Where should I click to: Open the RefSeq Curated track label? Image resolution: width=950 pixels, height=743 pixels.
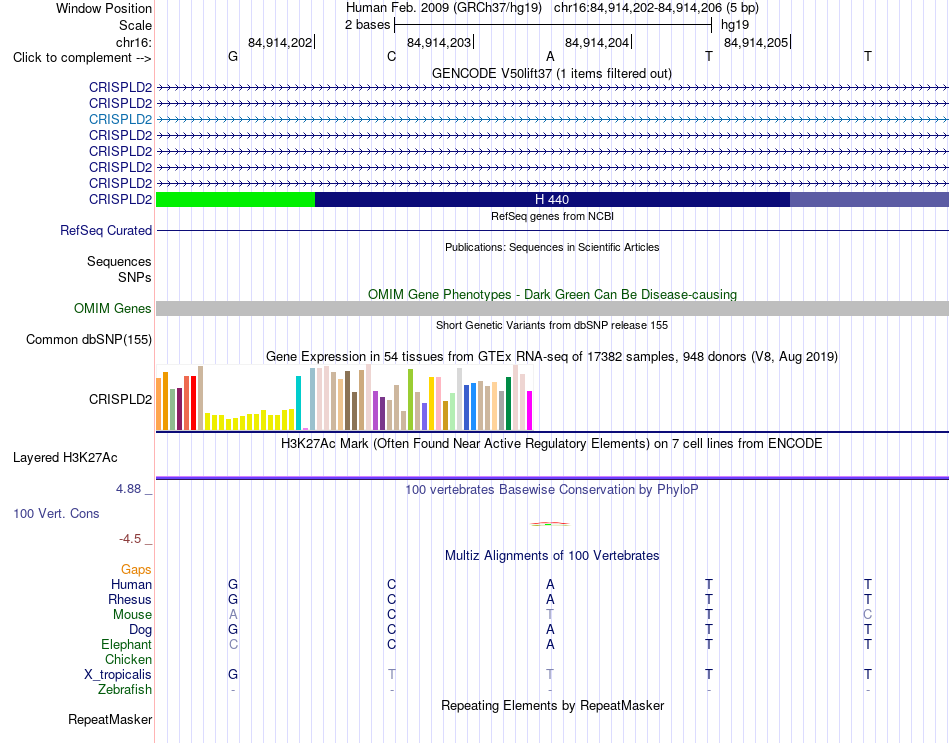(x=105, y=230)
